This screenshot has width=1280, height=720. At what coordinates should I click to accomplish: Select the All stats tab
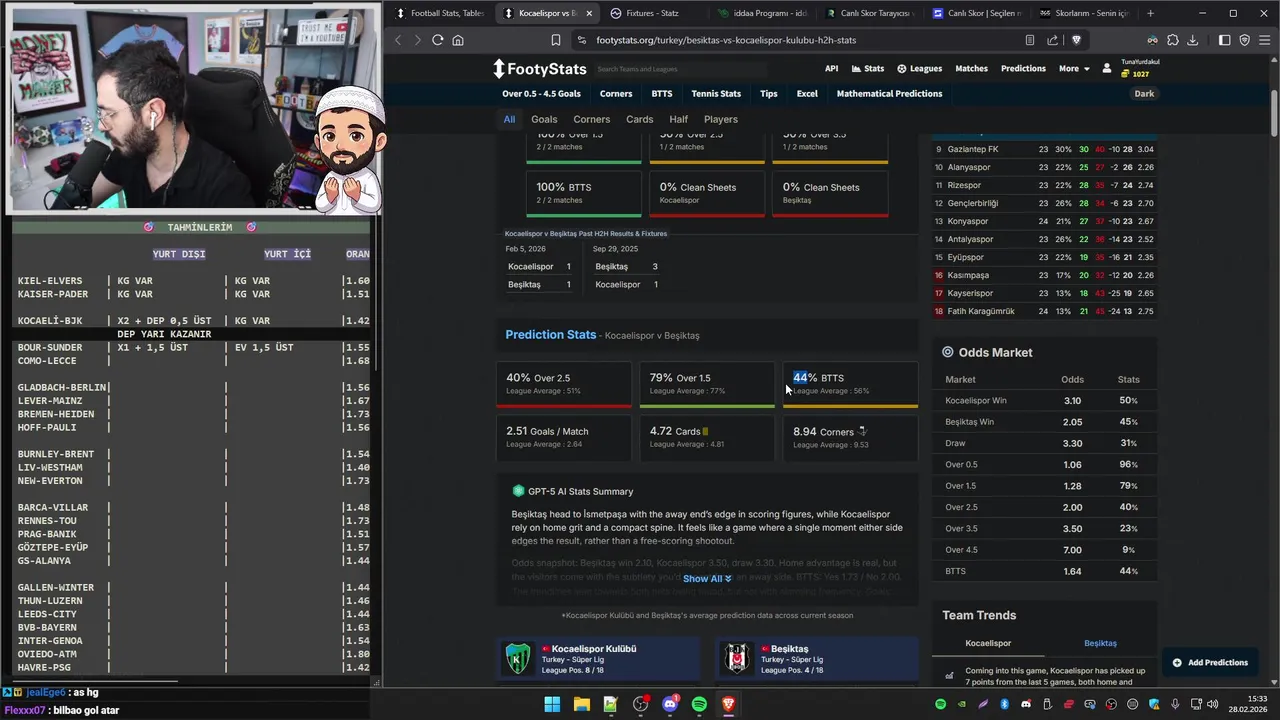click(509, 119)
